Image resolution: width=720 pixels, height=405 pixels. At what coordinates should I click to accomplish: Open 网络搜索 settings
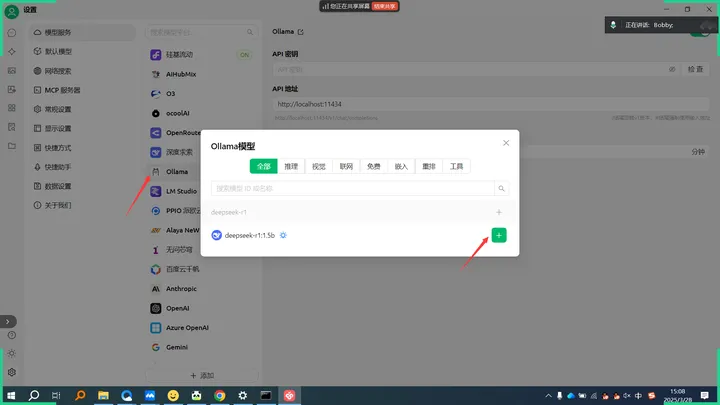83,71
